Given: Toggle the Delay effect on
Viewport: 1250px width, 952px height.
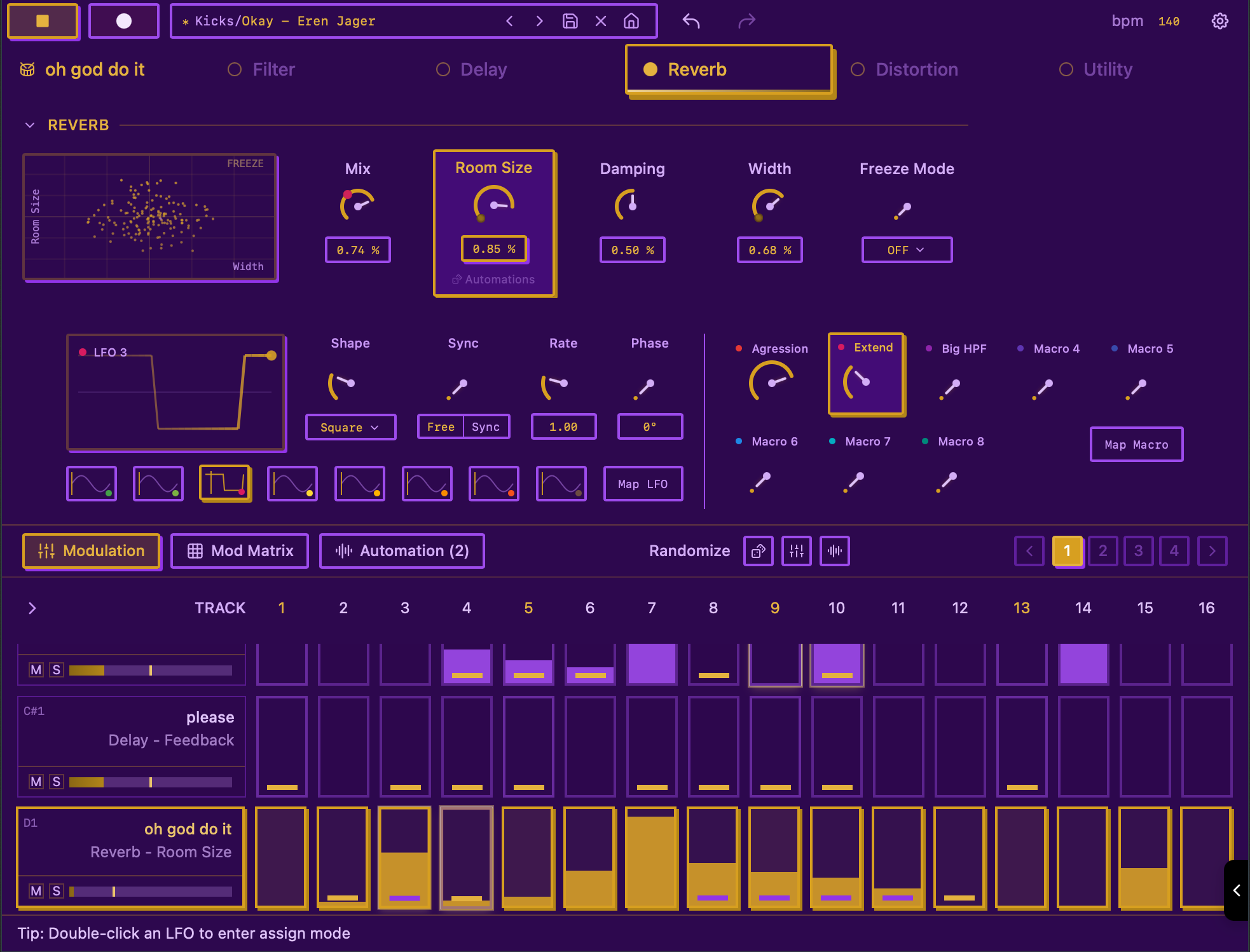Looking at the screenshot, I should (443, 69).
